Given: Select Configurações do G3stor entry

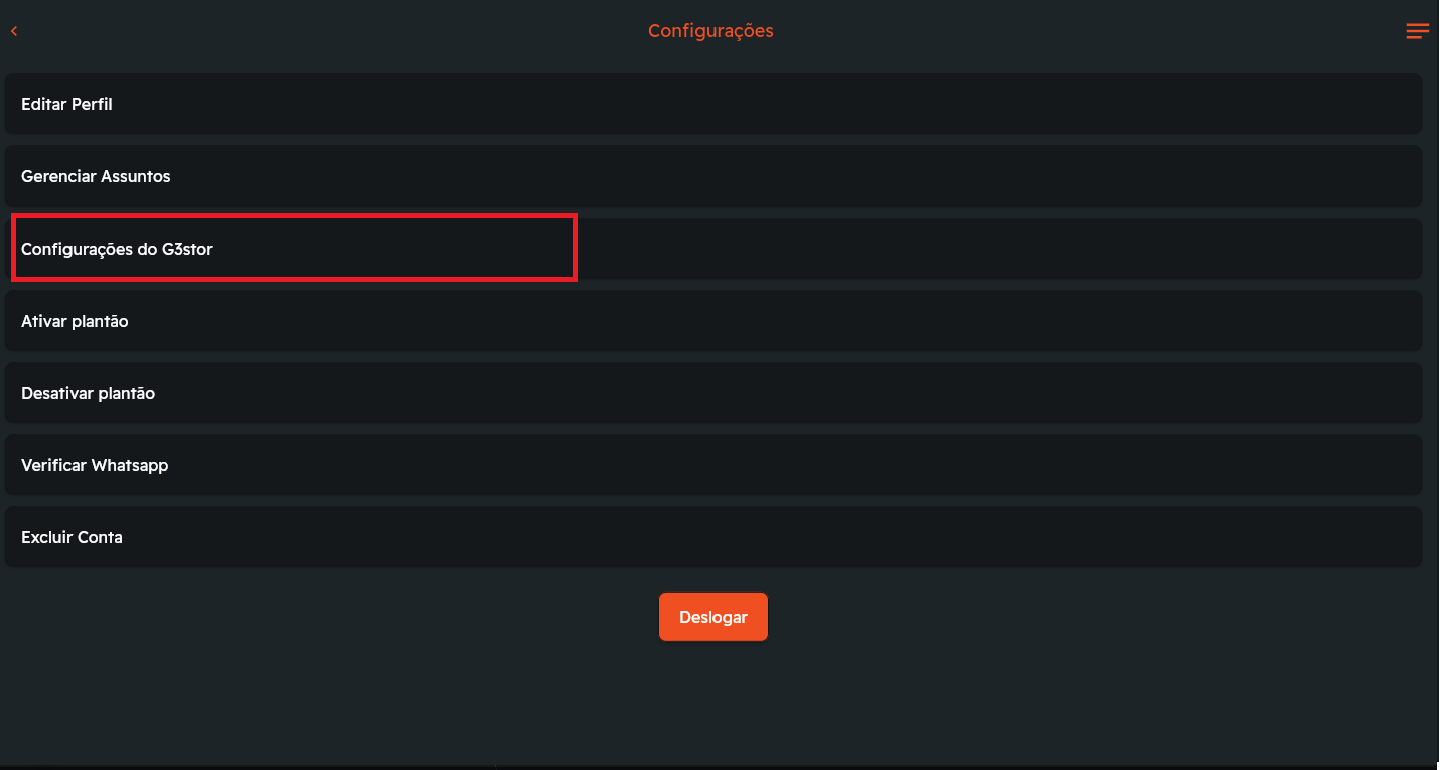Looking at the screenshot, I should [712, 249].
